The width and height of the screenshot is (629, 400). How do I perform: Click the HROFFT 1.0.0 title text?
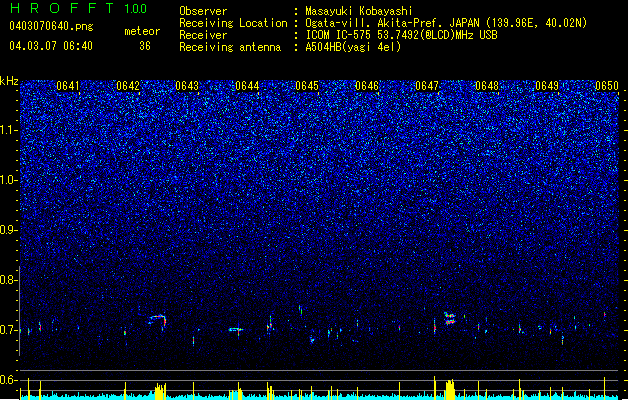(x=79, y=8)
